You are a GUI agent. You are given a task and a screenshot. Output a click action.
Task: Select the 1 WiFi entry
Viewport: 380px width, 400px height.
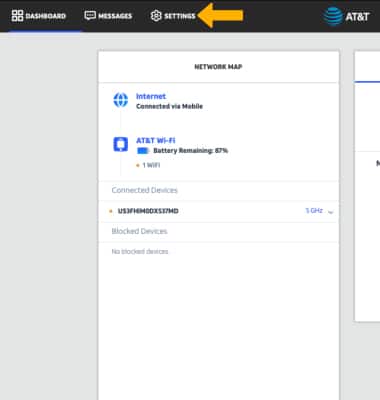(x=148, y=165)
